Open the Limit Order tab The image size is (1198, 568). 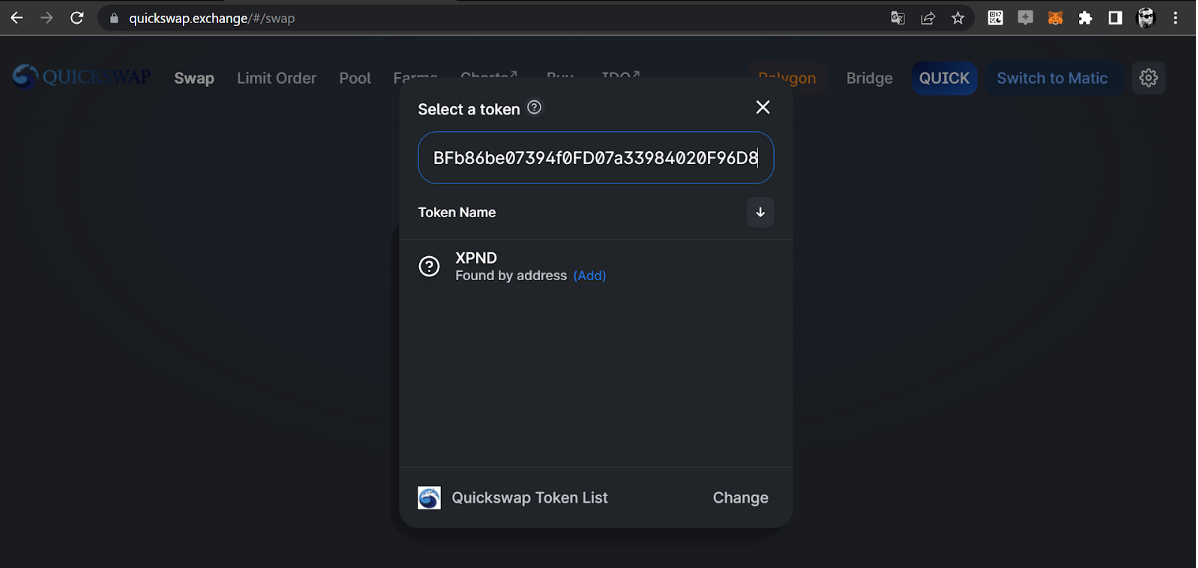click(277, 78)
